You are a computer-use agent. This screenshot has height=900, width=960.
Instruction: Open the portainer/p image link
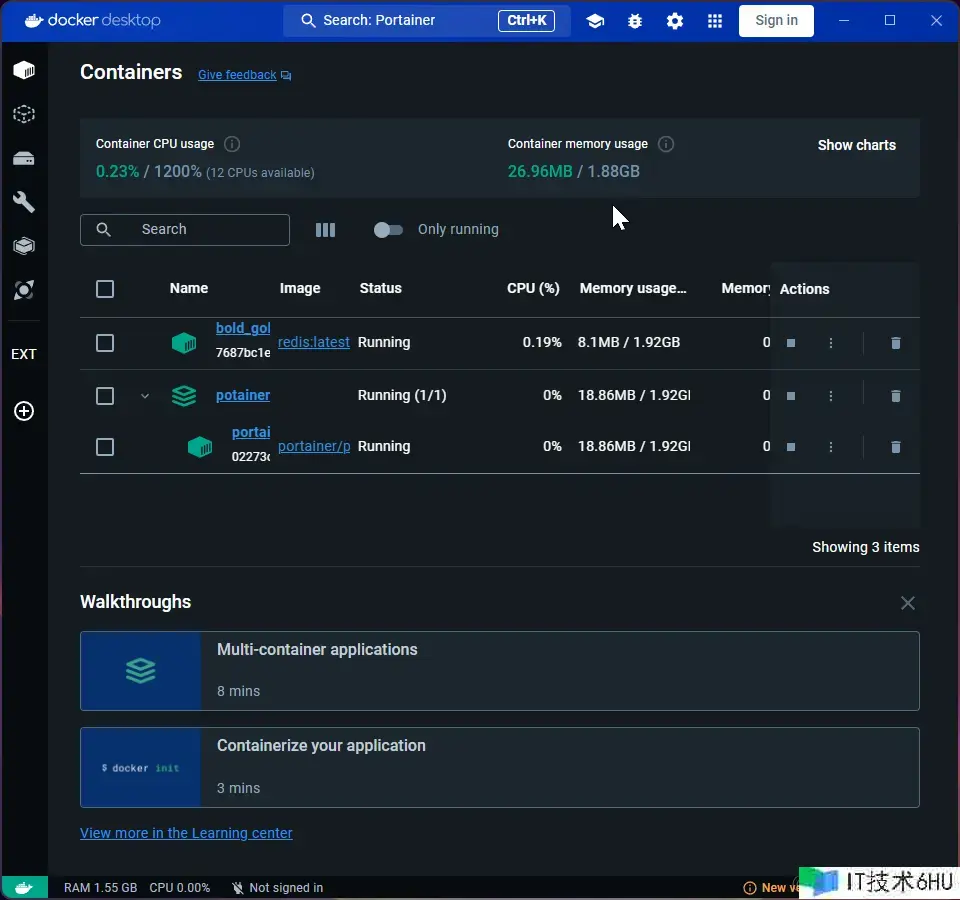pyautogui.click(x=314, y=446)
